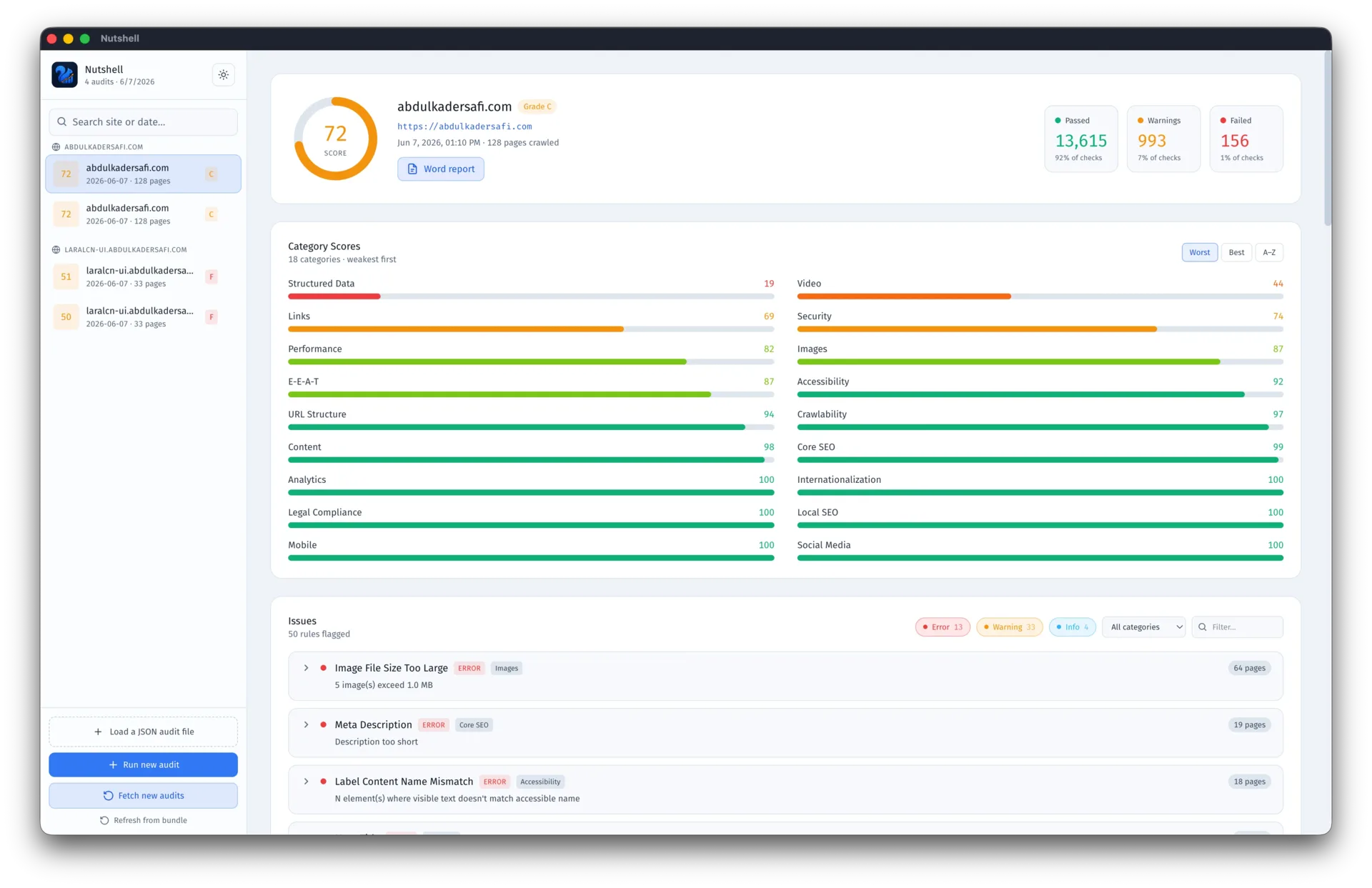The image size is (1372, 888).
Task: Expand the Meta Description issue
Action: (306, 724)
